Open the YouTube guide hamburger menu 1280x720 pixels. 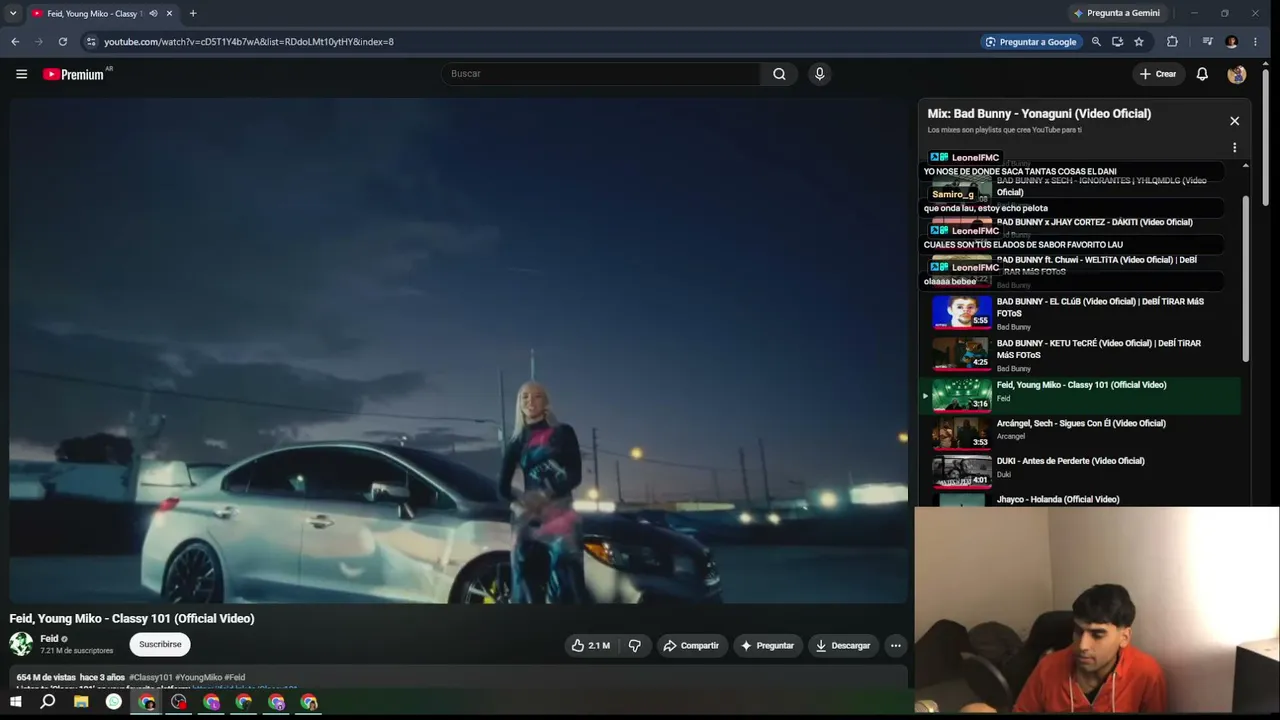point(21,74)
